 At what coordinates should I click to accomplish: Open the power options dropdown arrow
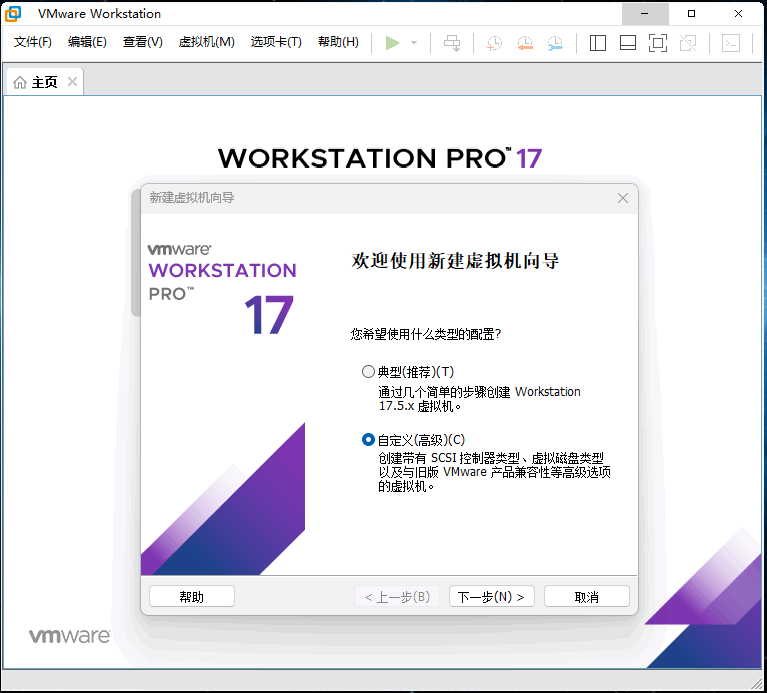pos(414,43)
